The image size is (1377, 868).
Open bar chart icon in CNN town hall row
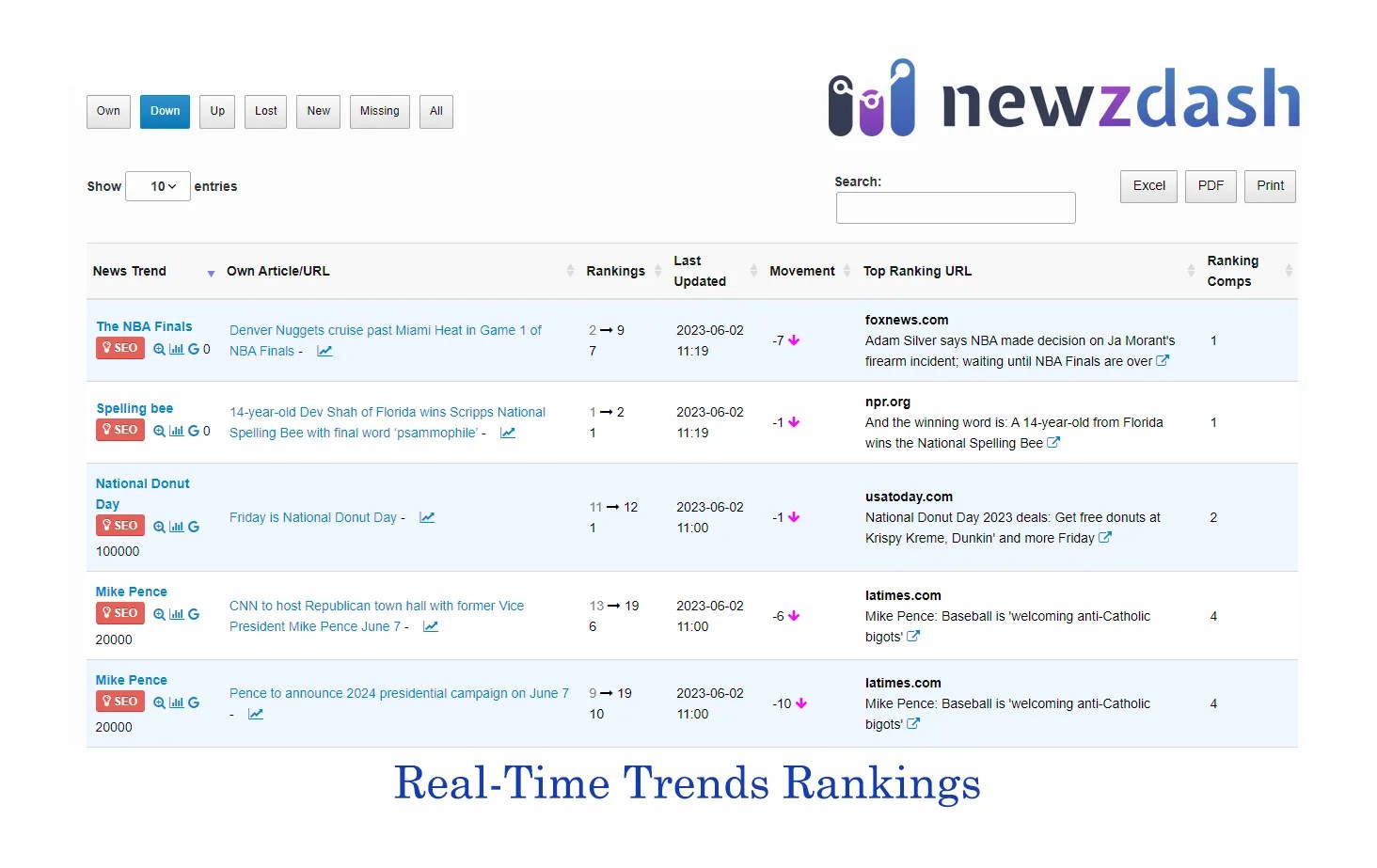[x=177, y=614]
